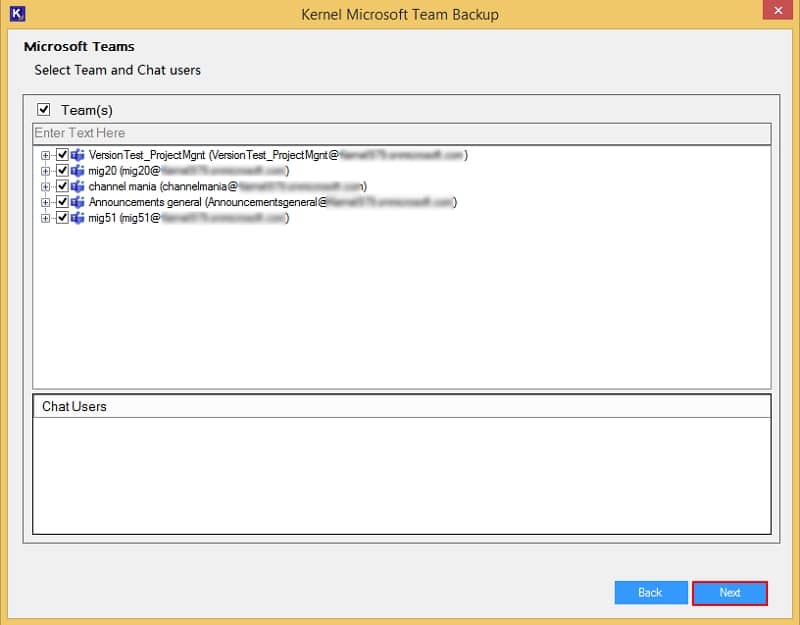Uncheck the Team(s) master checkbox
Image resolution: width=800 pixels, height=625 pixels.
coord(43,109)
